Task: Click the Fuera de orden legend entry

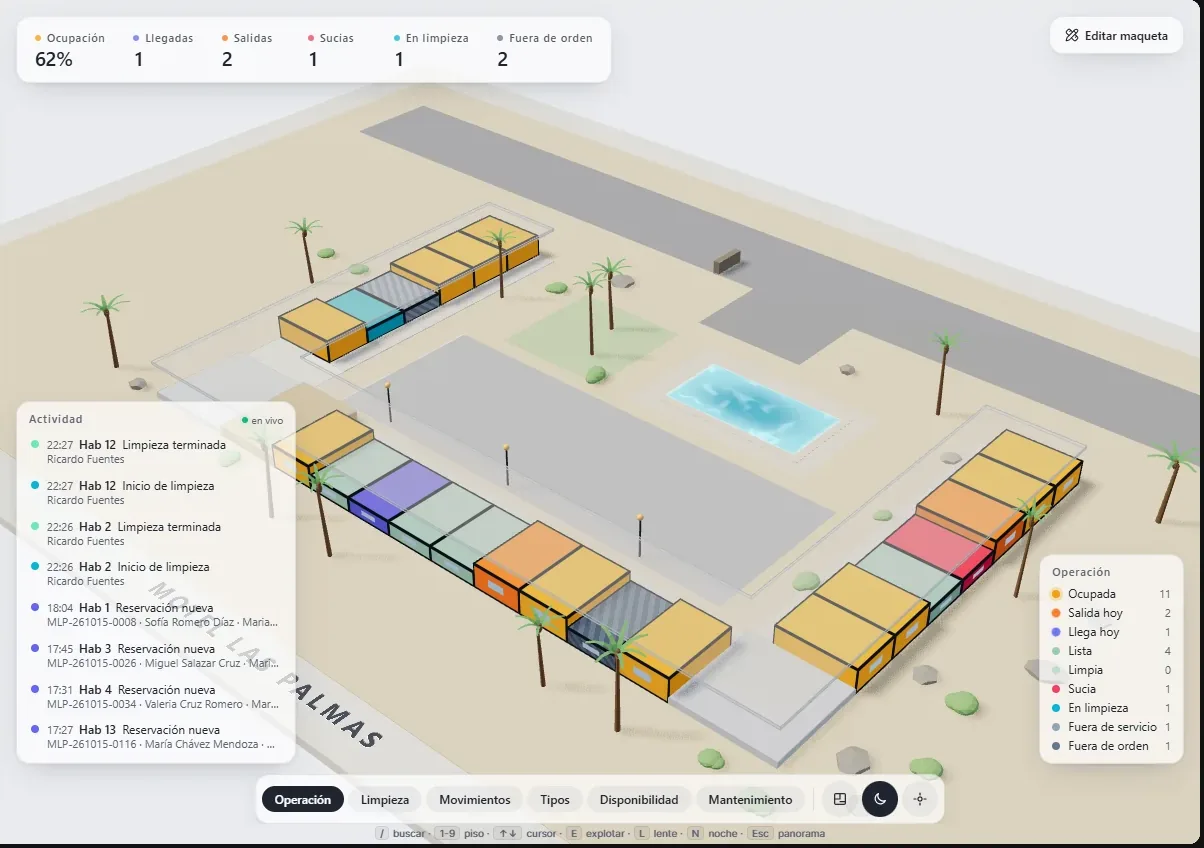Action: click(x=1111, y=746)
